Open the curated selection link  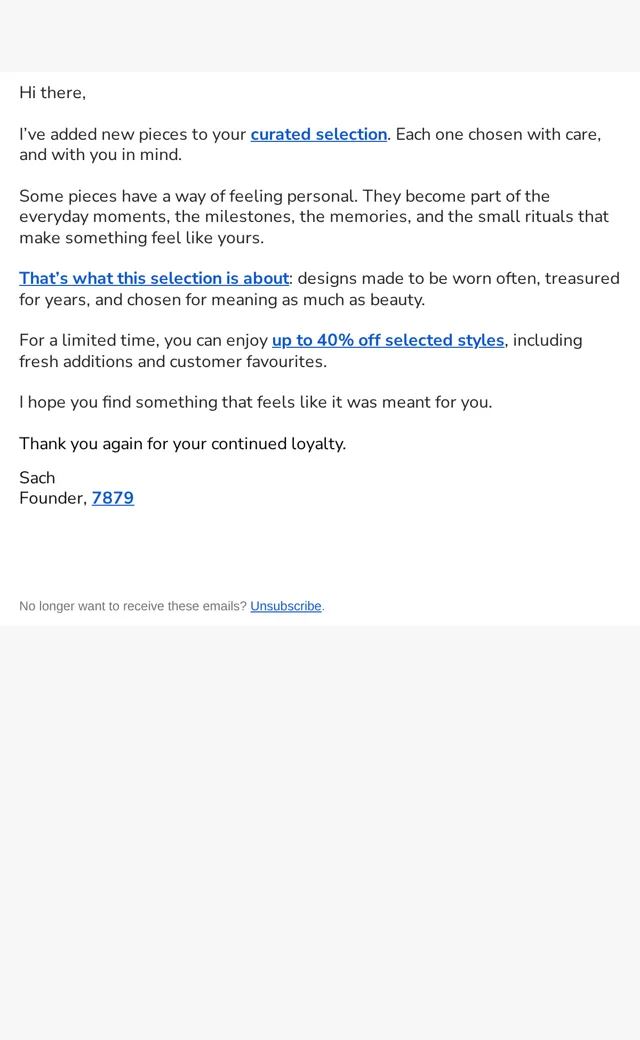click(x=318, y=135)
